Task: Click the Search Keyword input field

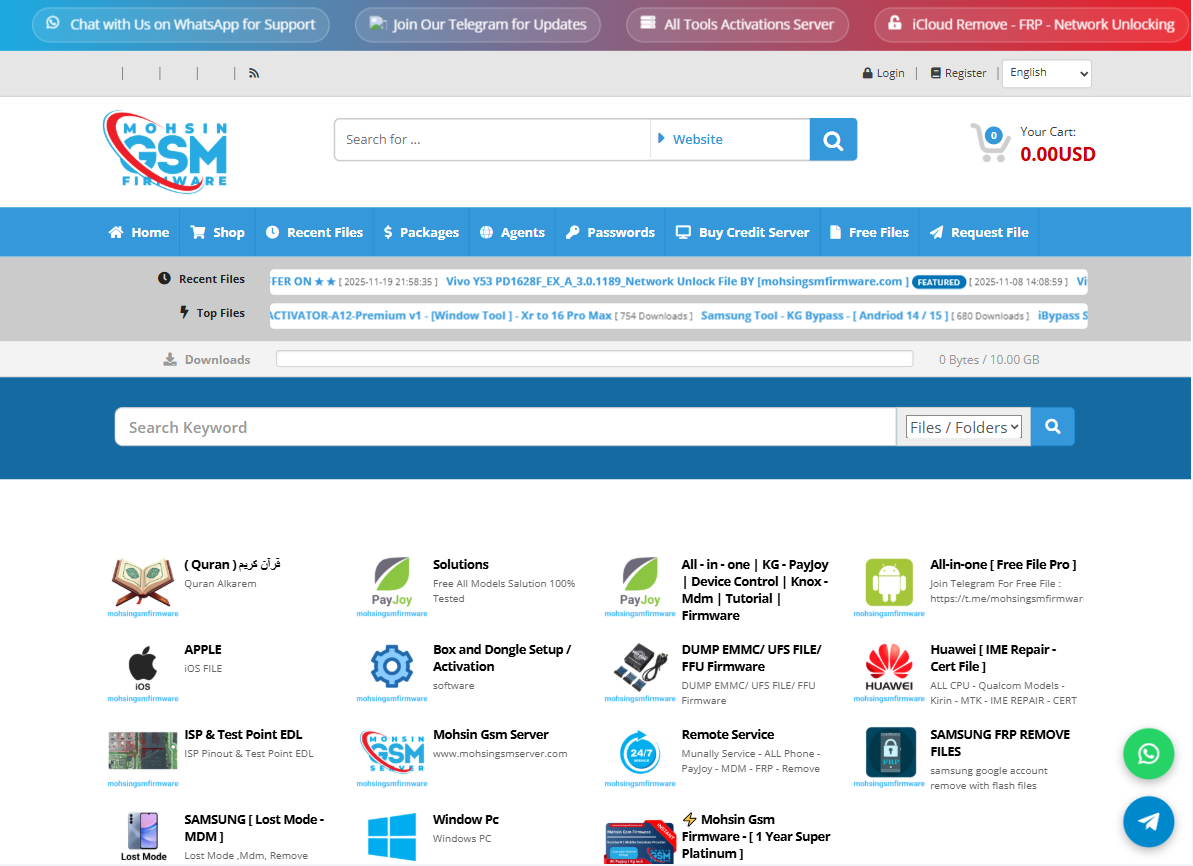Action: coord(505,427)
